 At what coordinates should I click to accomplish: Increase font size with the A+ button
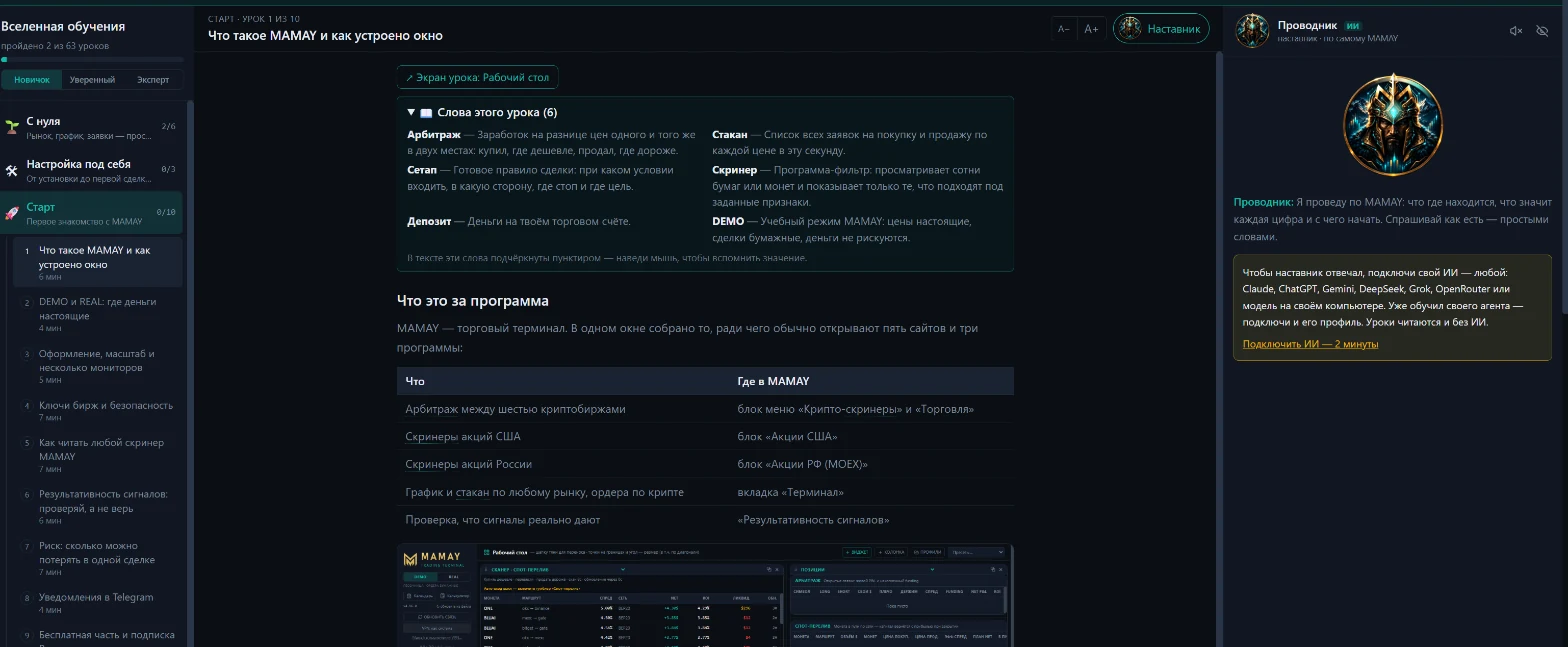(1092, 29)
